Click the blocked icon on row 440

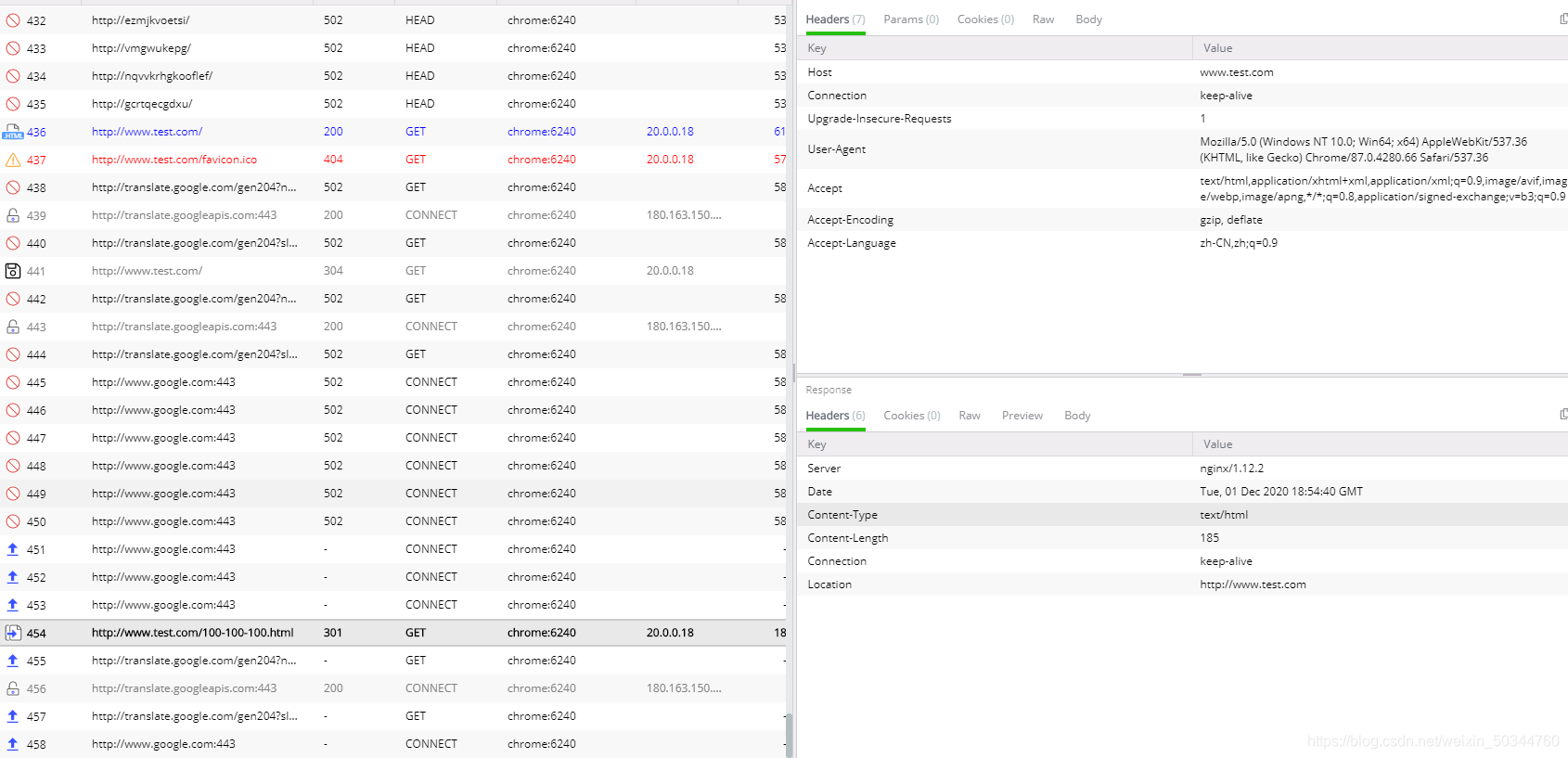click(x=13, y=243)
